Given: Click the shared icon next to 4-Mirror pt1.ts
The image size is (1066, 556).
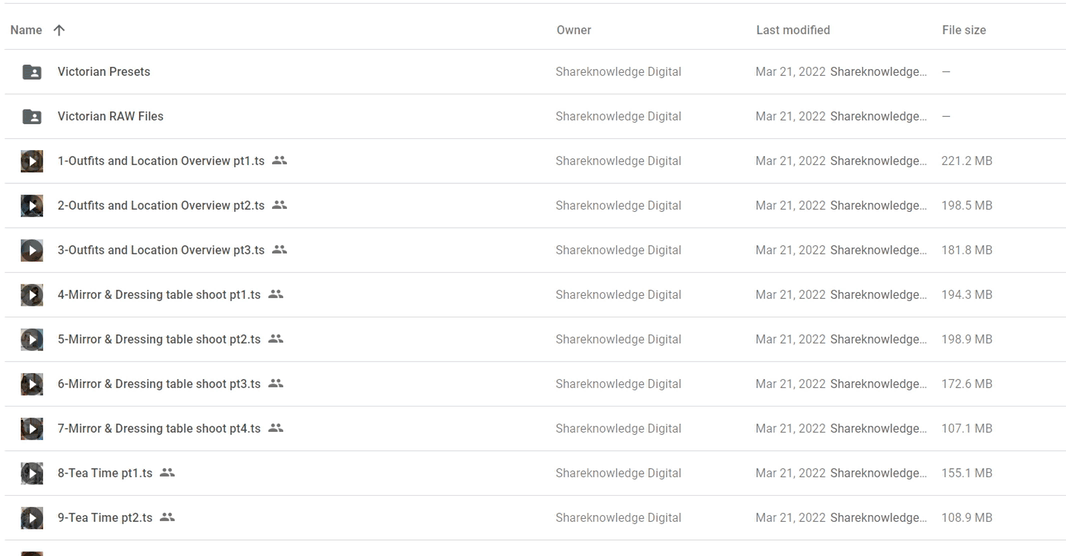Looking at the screenshot, I should click(275, 294).
